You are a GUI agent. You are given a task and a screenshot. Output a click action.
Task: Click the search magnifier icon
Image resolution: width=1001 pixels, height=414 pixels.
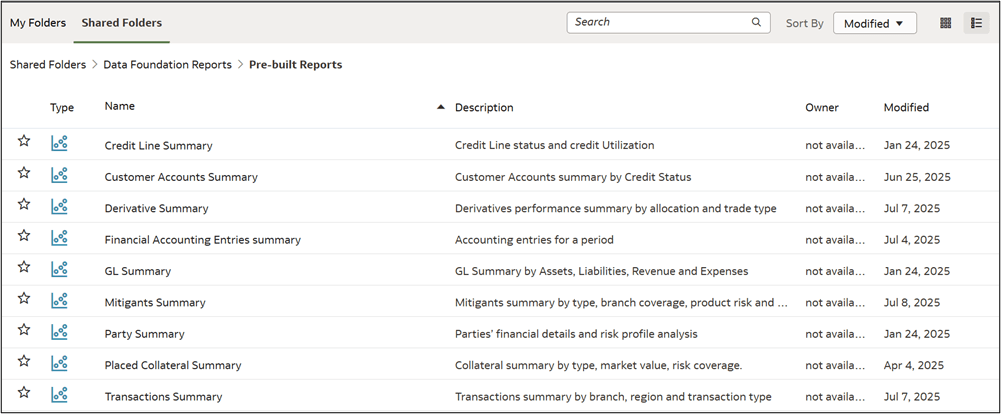[x=757, y=22]
